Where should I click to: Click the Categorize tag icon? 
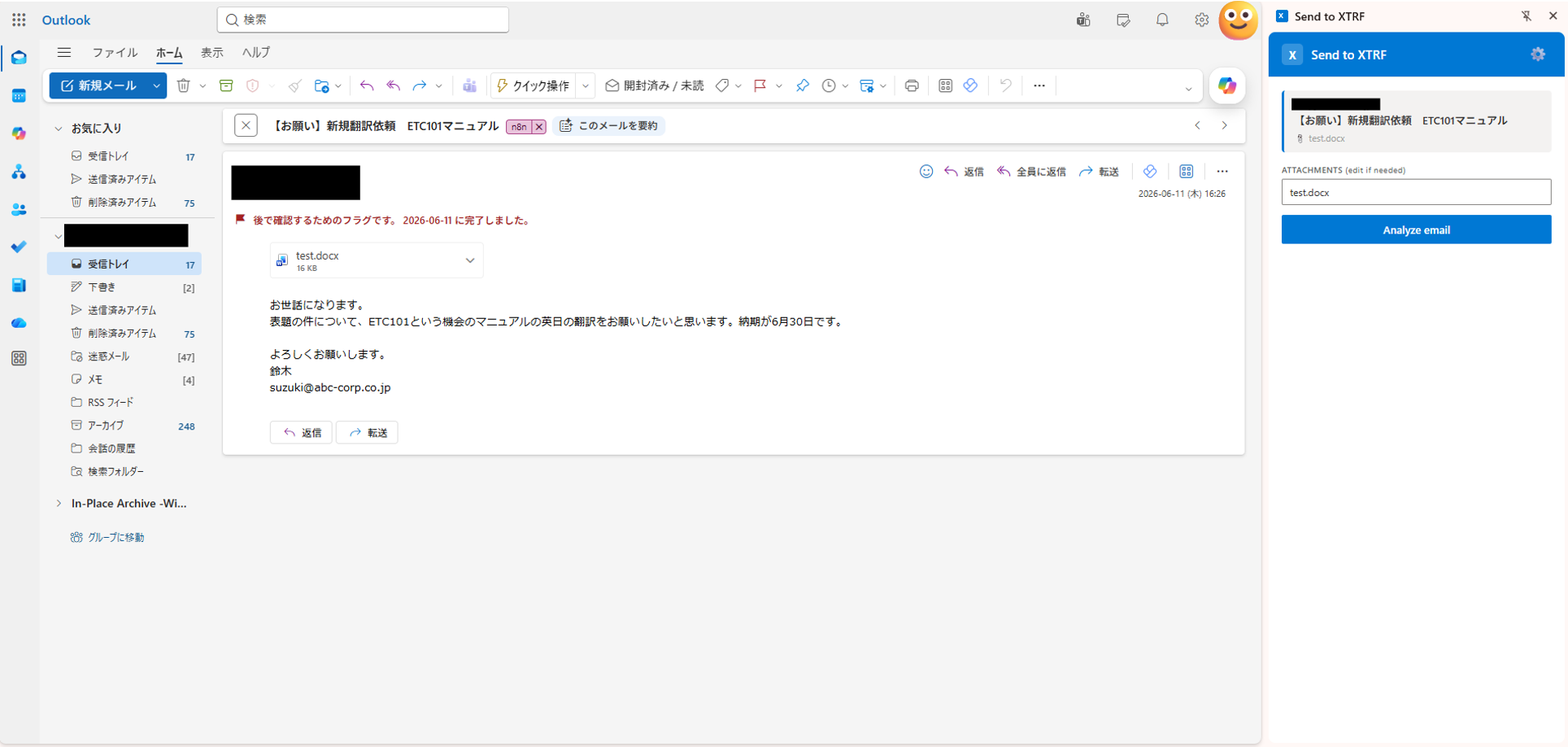point(722,85)
